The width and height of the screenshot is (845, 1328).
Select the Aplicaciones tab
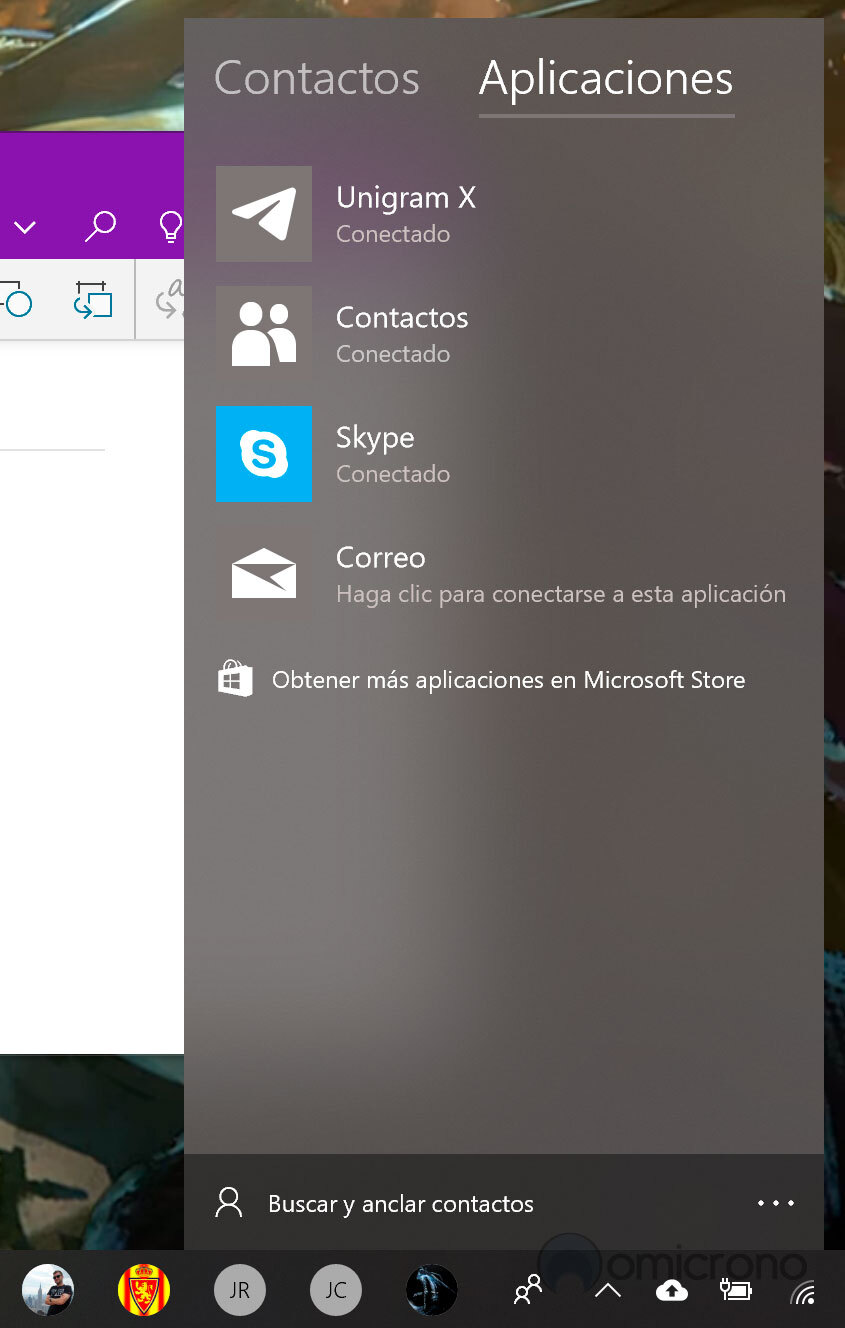(x=606, y=79)
